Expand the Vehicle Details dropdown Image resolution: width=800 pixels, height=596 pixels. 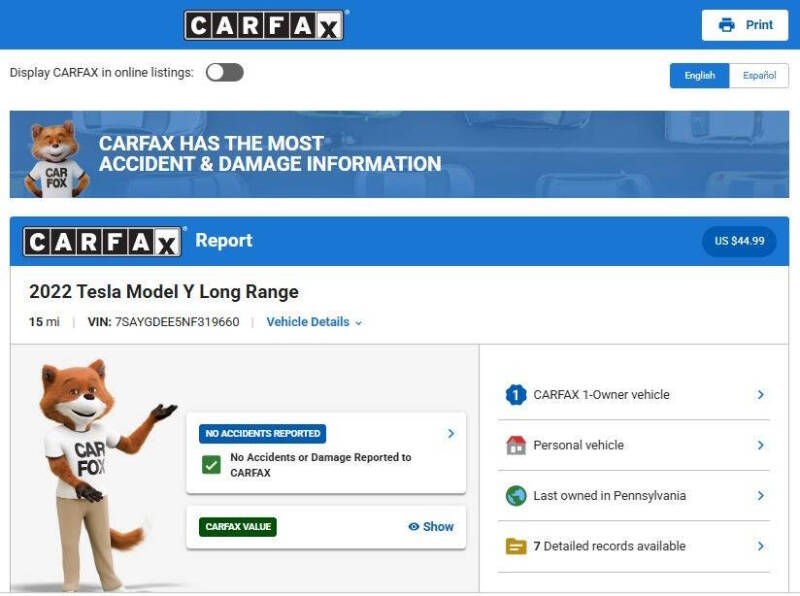[314, 322]
